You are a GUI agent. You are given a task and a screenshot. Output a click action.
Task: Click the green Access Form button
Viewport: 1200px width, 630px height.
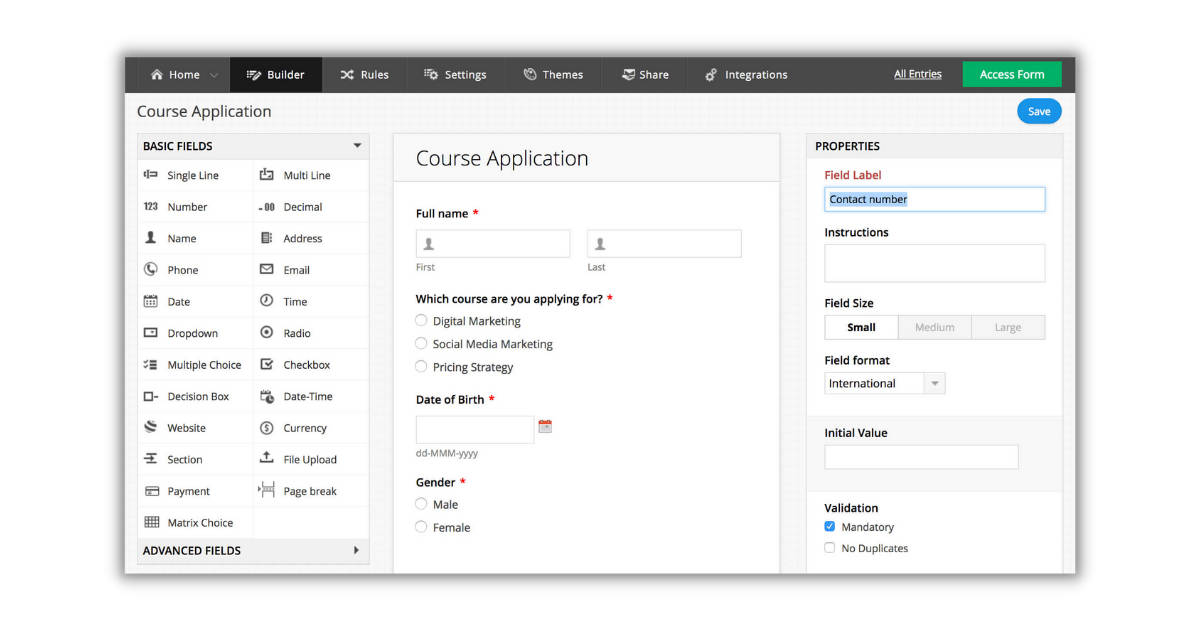click(1011, 75)
